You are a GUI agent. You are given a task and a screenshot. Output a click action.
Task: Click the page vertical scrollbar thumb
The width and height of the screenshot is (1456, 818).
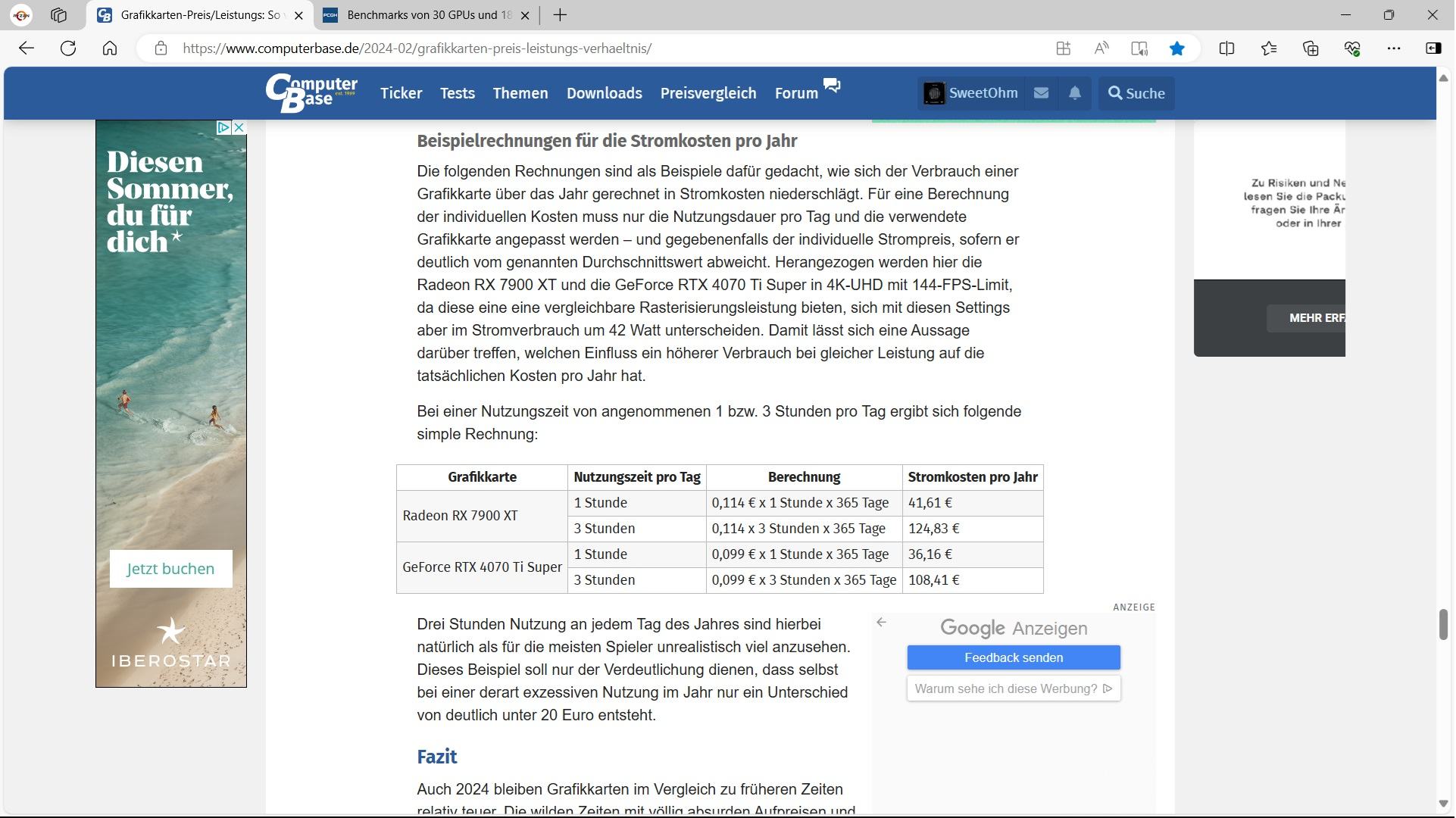tap(1443, 624)
